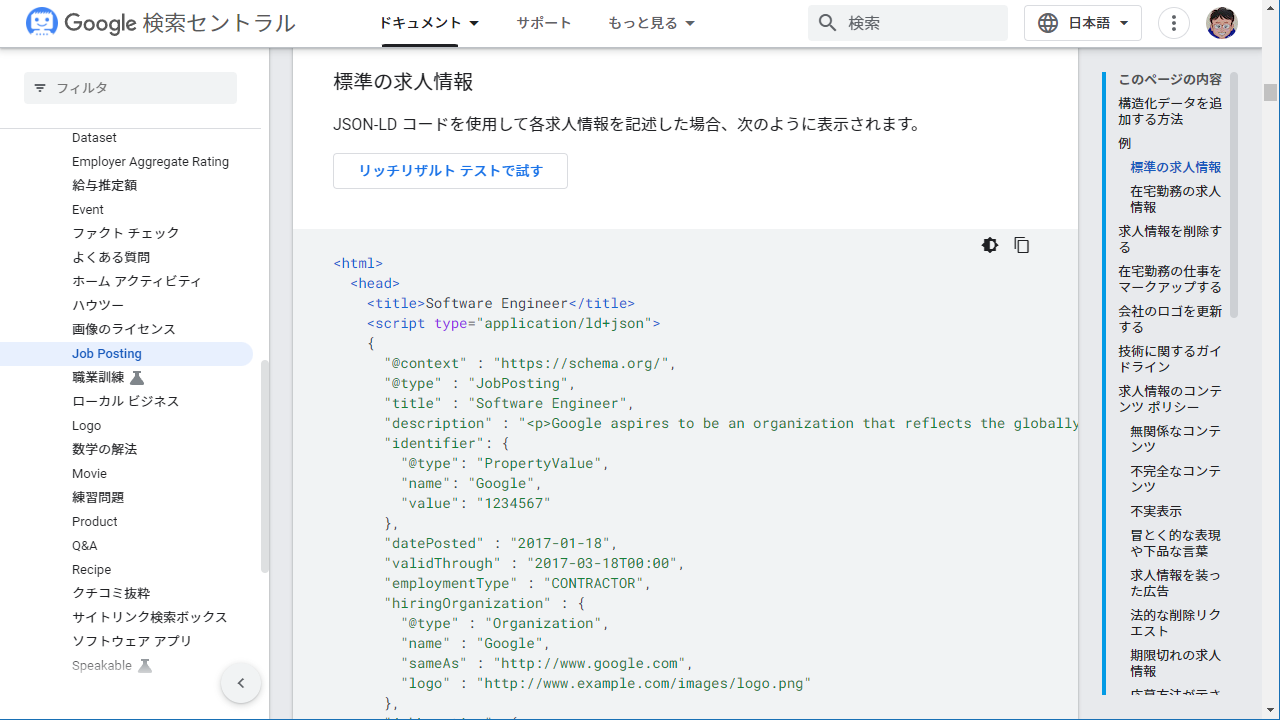Jump to 法的な削除リクエスト section
The width and height of the screenshot is (1280, 720).
pyautogui.click(x=1176, y=623)
